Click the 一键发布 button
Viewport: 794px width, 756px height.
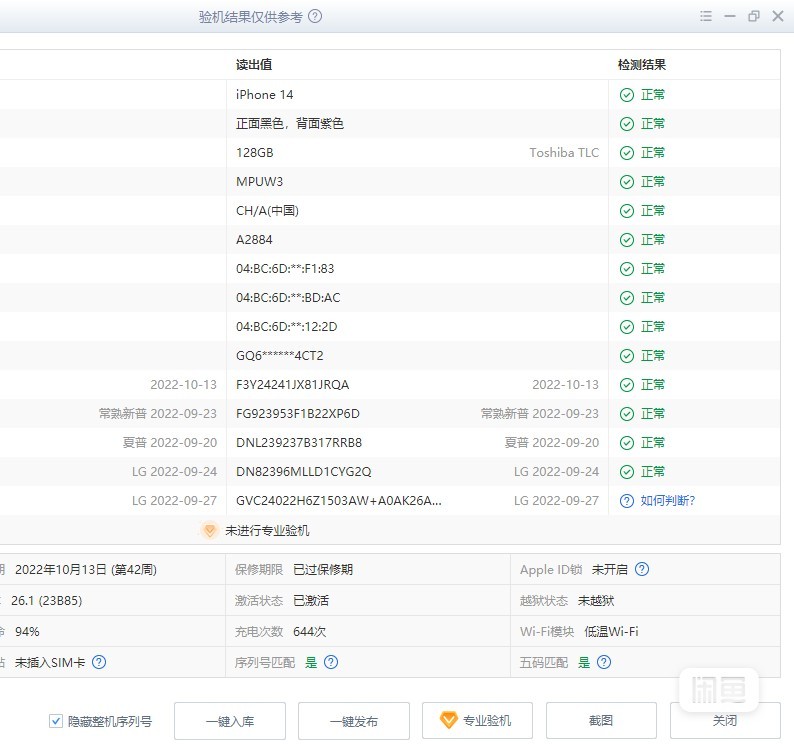pos(354,721)
